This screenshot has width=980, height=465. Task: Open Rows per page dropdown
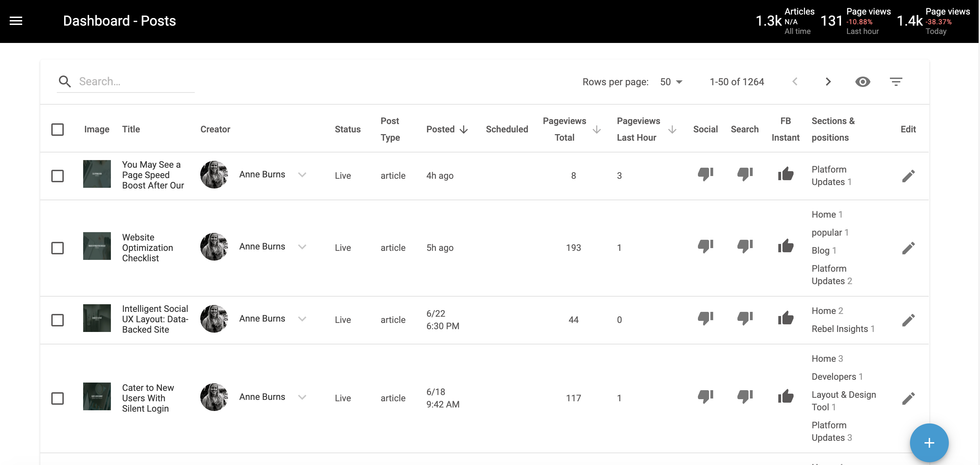[671, 82]
